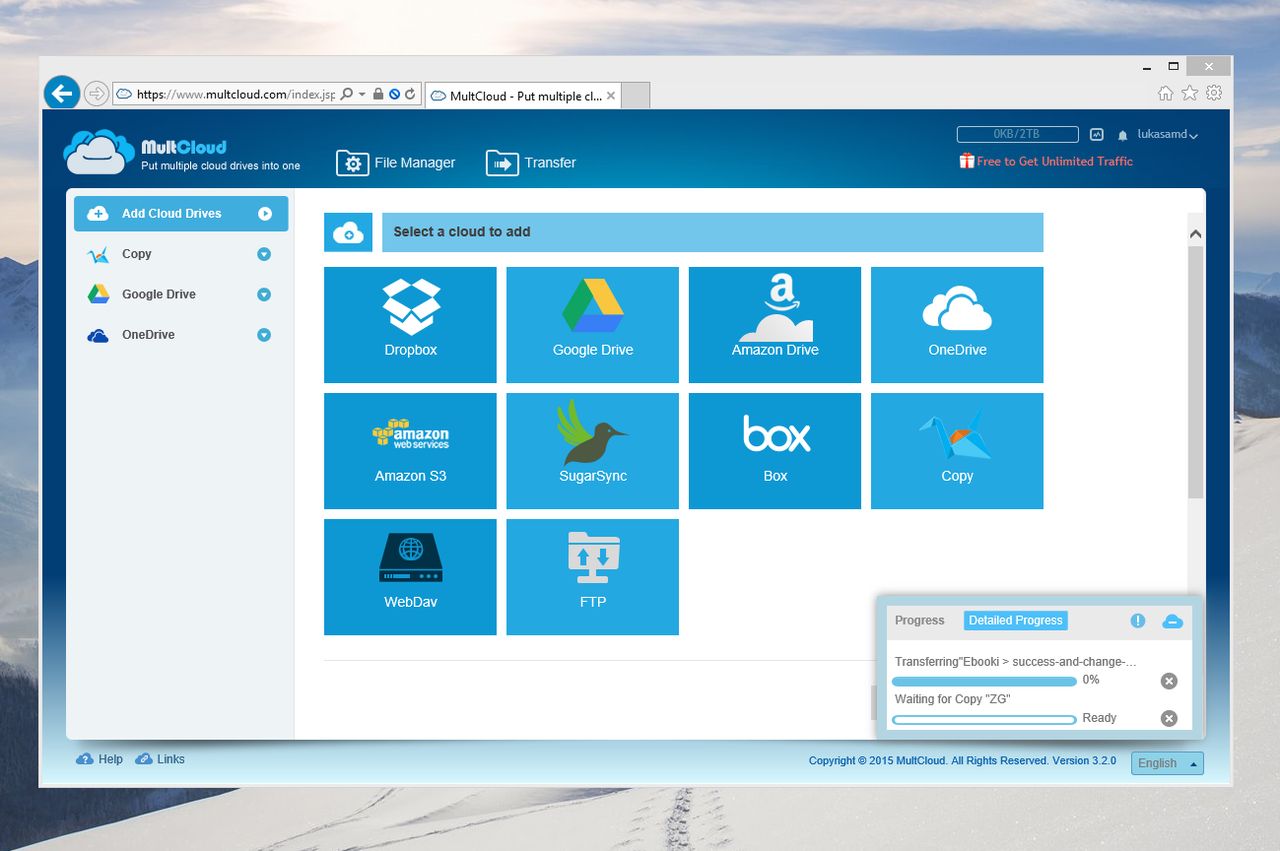Cancel the Ebooki transfer task
This screenshot has height=851, width=1280.
point(1169,681)
